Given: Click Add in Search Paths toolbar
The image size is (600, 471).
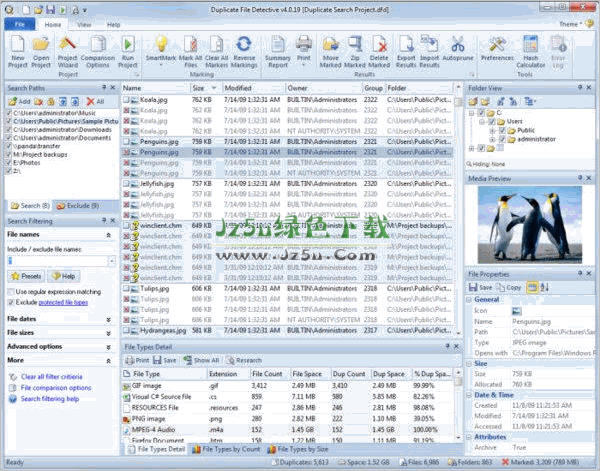Looking at the screenshot, I should click(19, 101).
